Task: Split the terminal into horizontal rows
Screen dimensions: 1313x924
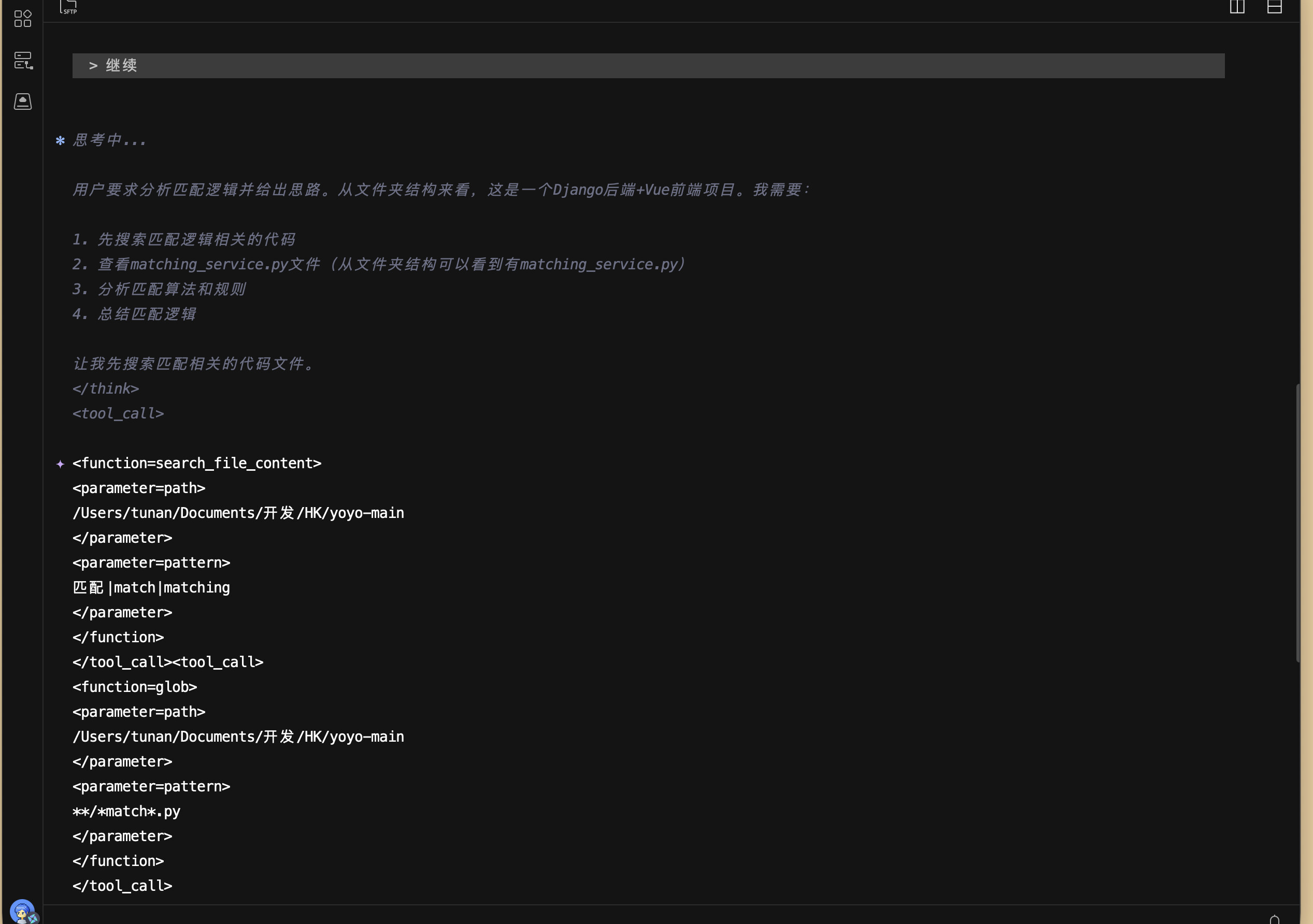Action: 1274,7
